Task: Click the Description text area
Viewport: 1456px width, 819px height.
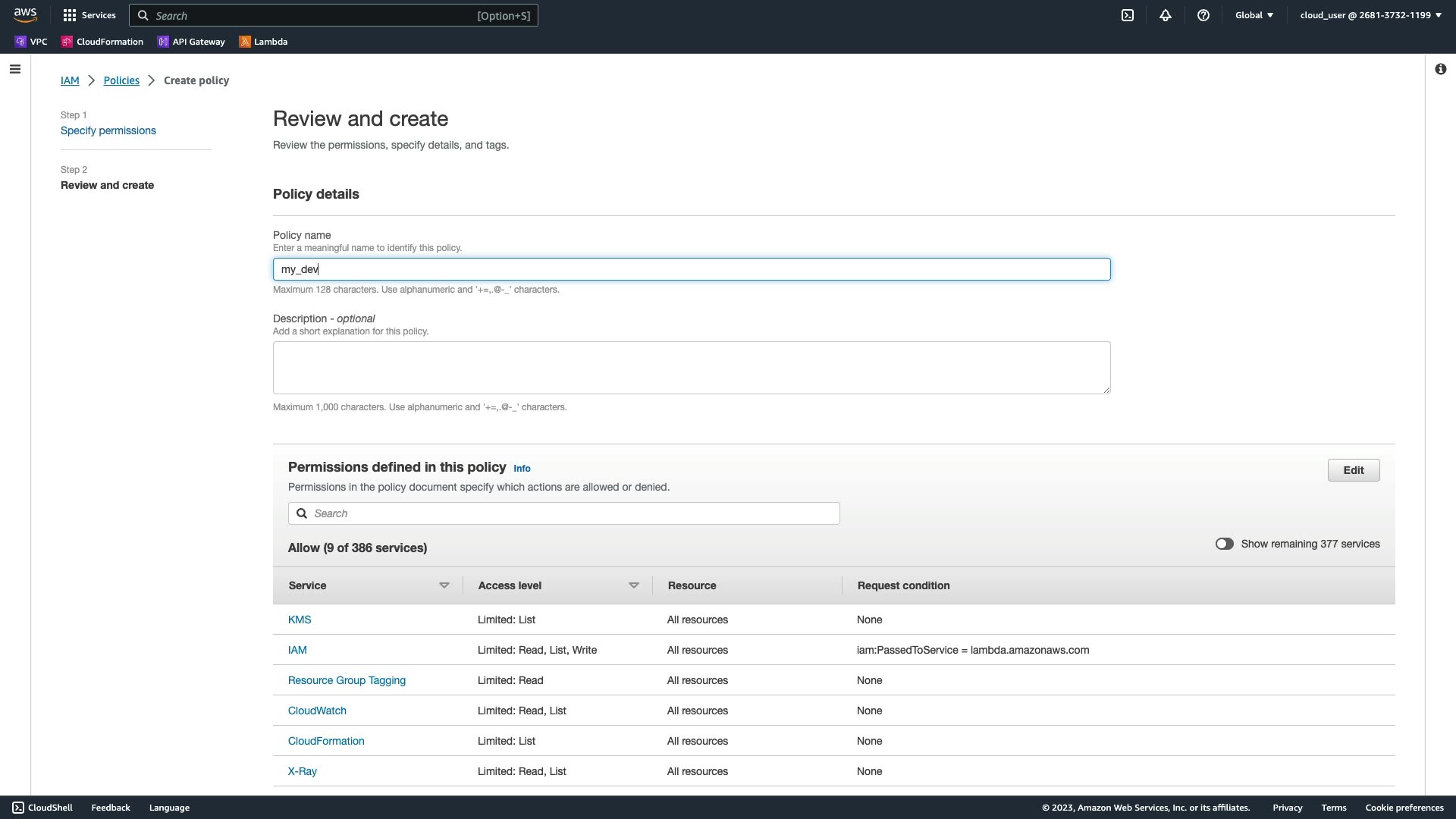Action: tap(691, 368)
